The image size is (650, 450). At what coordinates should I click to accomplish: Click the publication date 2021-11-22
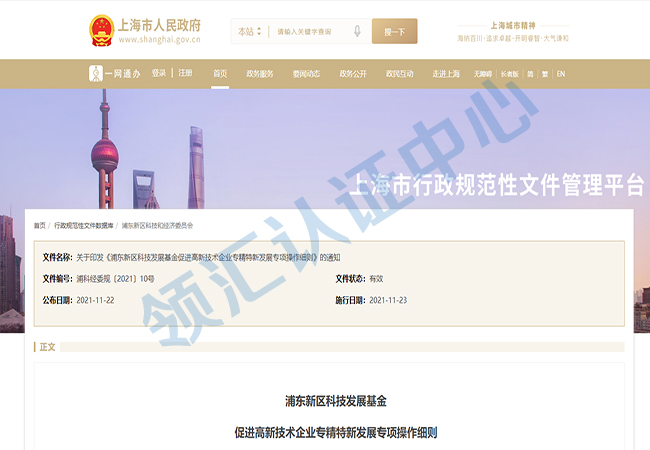click(x=95, y=300)
